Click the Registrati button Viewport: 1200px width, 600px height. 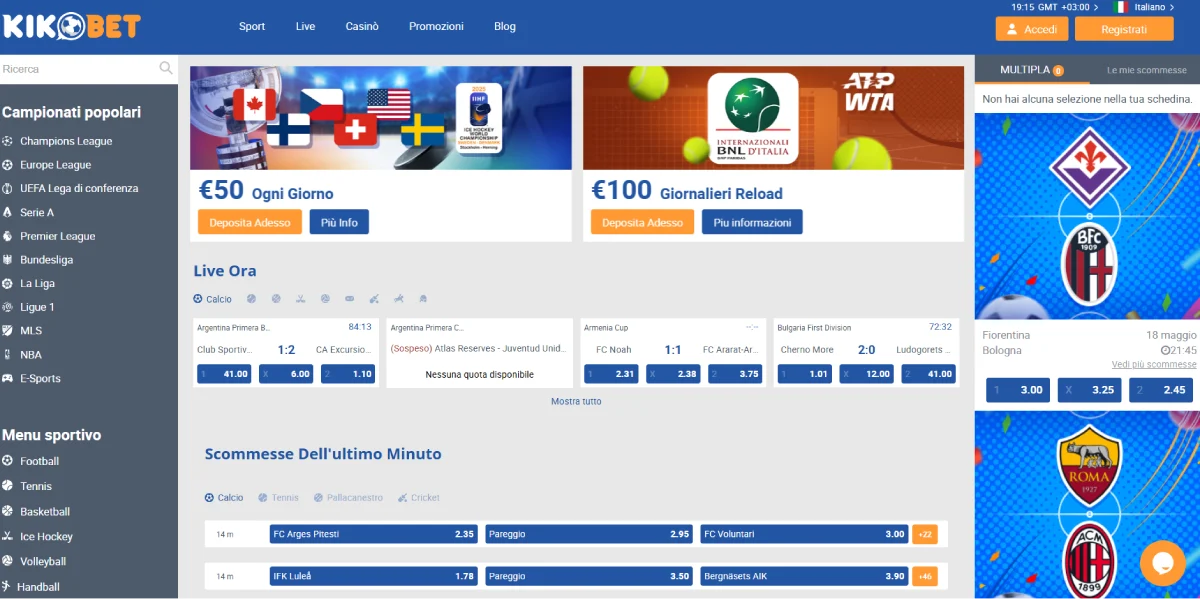tap(1124, 29)
